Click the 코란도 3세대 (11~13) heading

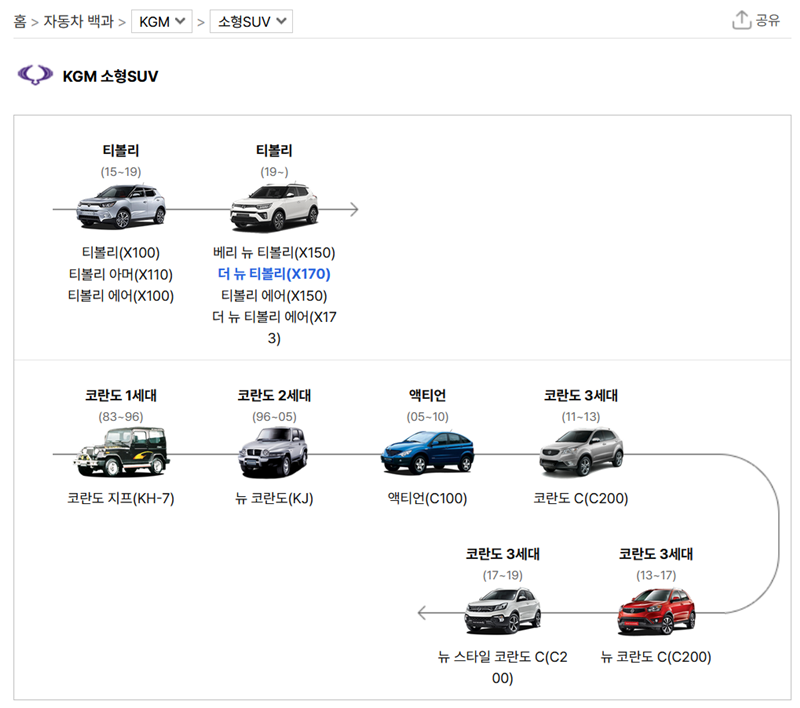coord(581,395)
